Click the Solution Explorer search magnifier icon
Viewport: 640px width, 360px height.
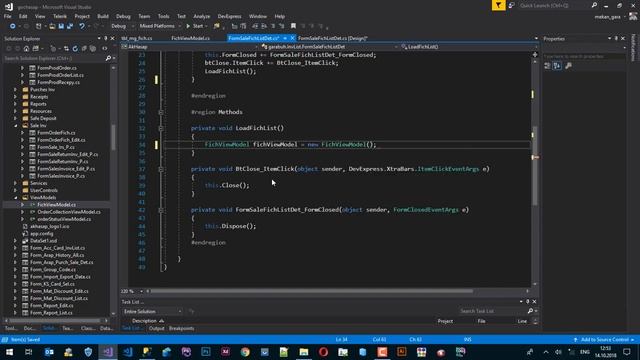(108, 58)
